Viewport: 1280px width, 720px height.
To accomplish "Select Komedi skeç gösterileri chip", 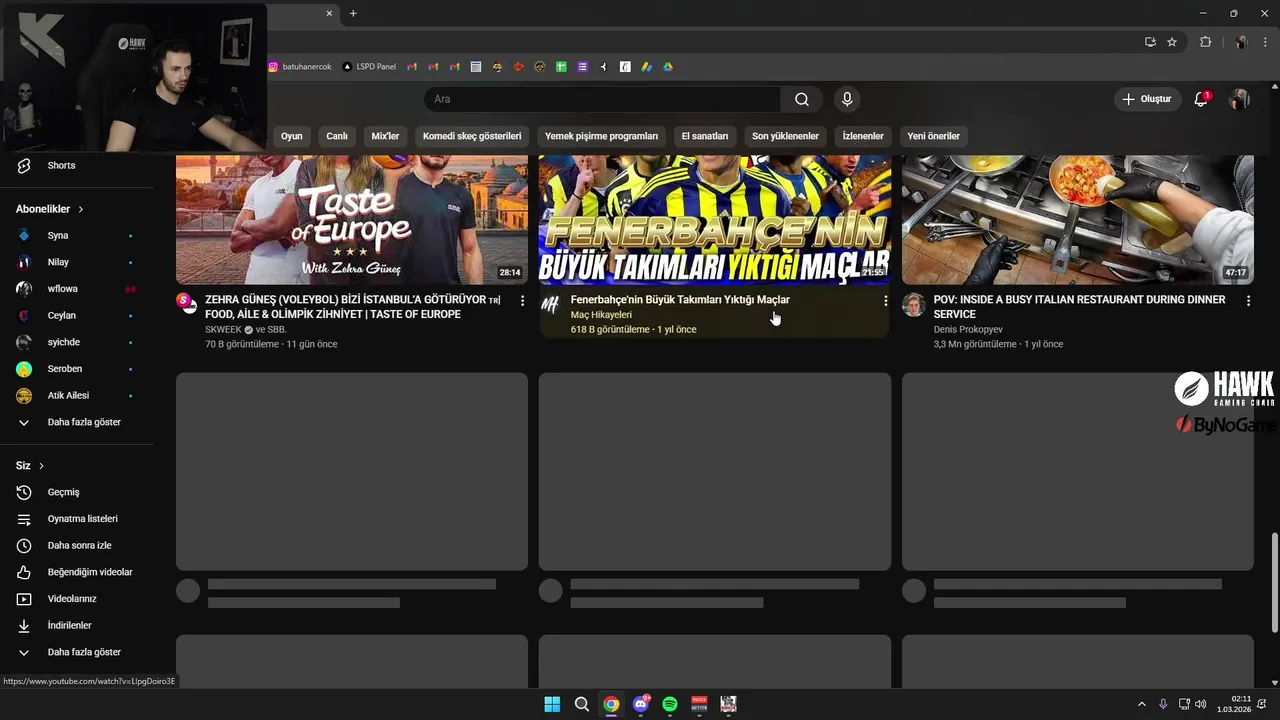I will coord(472,136).
